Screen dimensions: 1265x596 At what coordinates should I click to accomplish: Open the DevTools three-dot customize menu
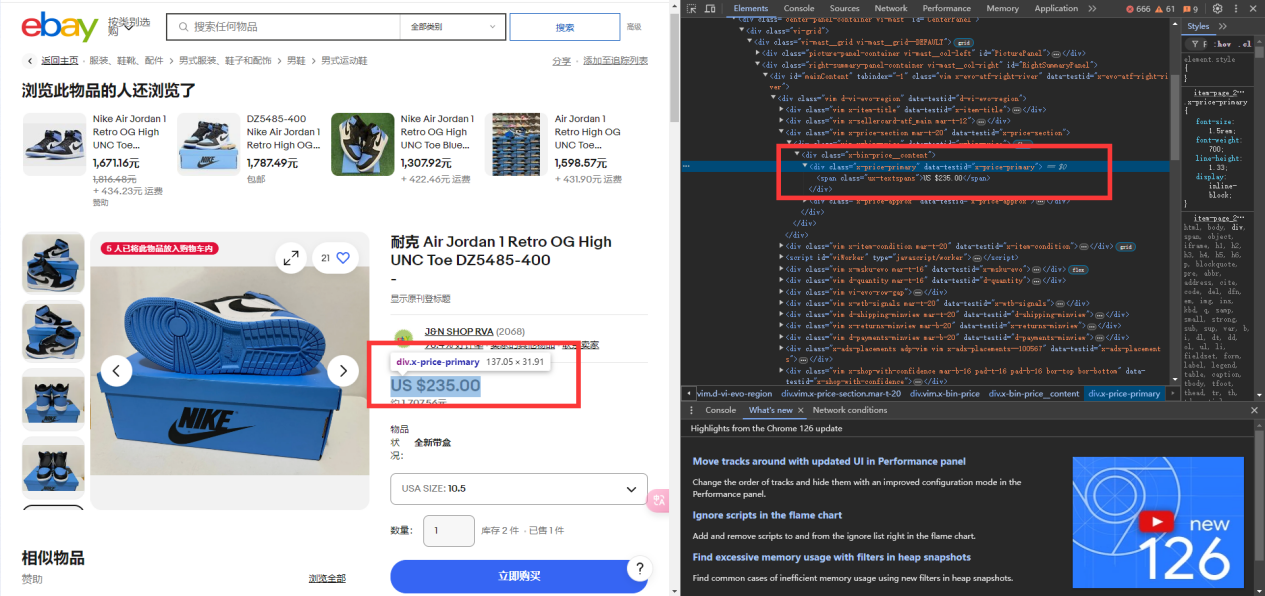pyautogui.click(x=1236, y=8)
